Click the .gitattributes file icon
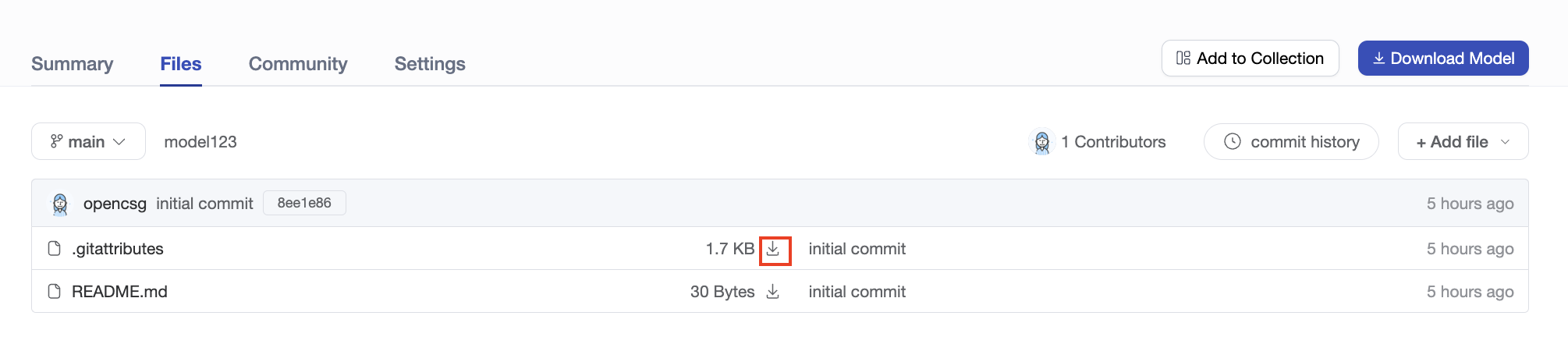Image resolution: width=1568 pixels, height=362 pixels. click(55, 249)
